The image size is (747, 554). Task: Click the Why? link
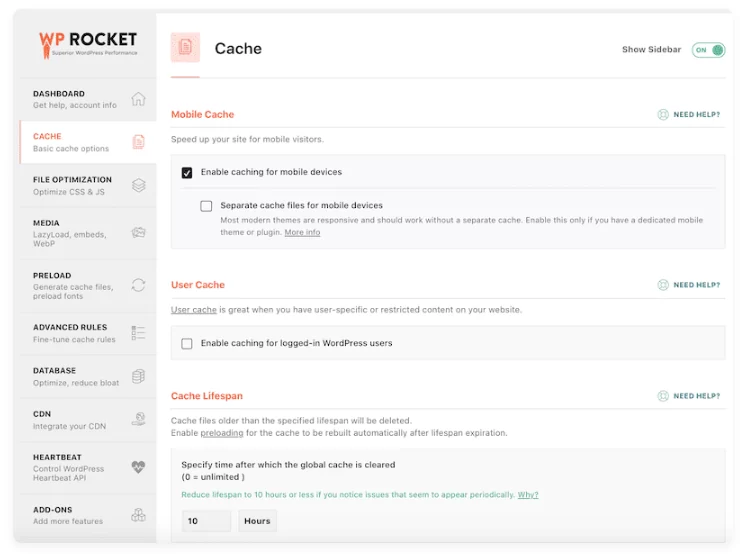coord(528,494)
